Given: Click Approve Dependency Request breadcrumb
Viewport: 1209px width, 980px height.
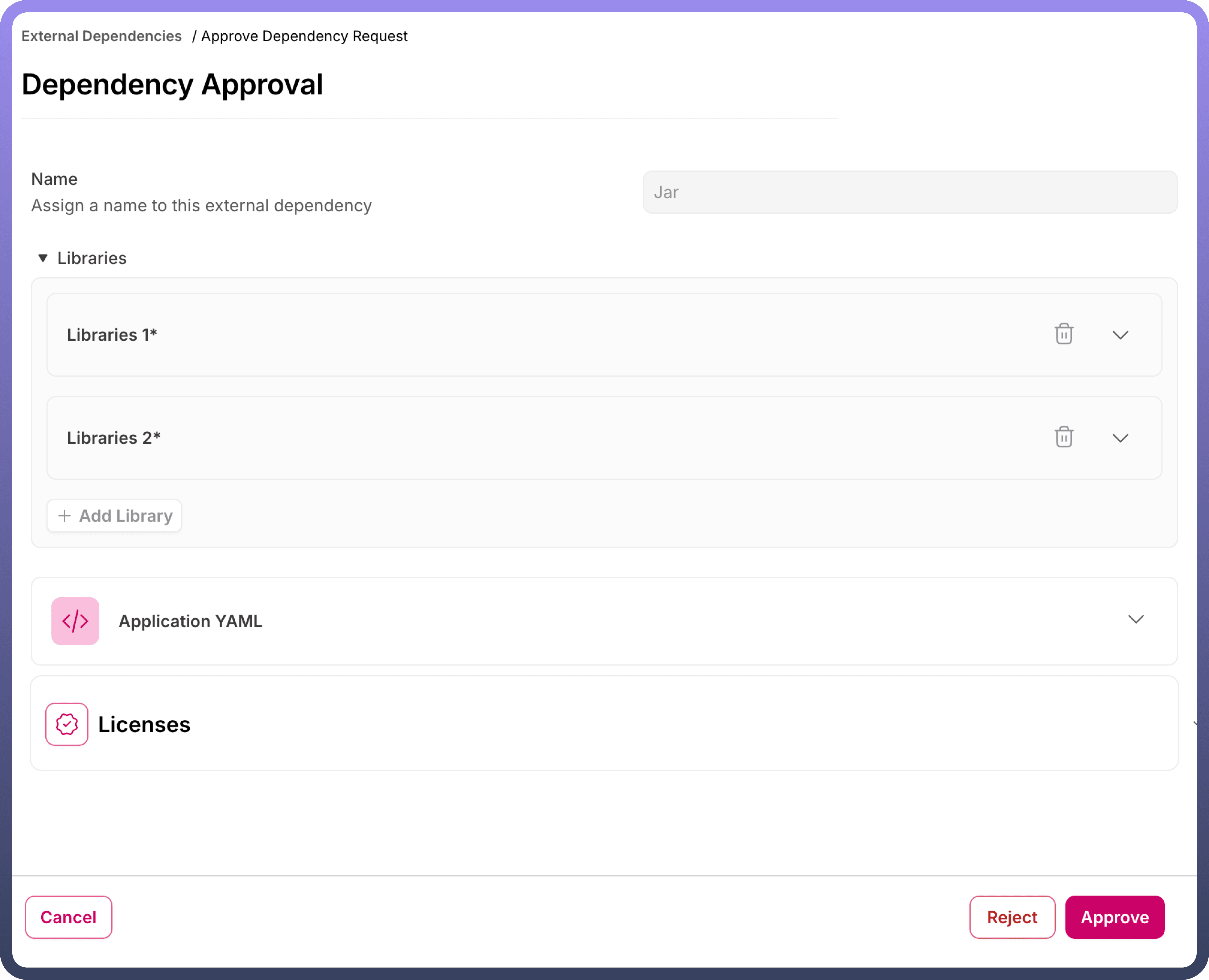Looking at the screenshot, I should tap(304, 36).
